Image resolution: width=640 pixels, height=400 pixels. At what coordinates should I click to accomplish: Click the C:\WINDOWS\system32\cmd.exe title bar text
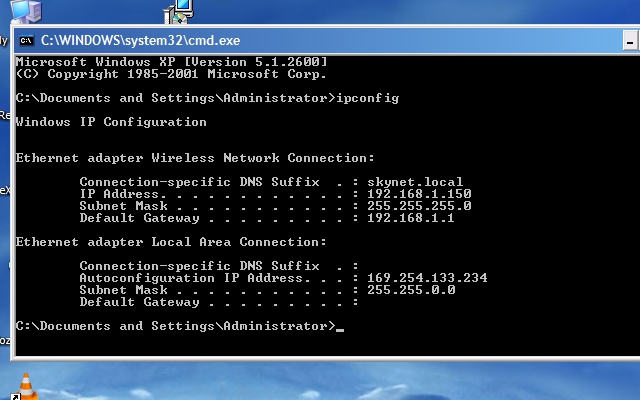point(140,40)
